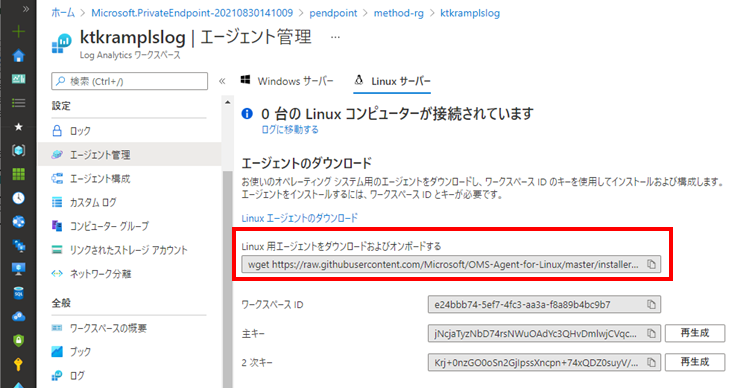This screenshot has width=748, height=388.
Task: Click the green plus Create resource icon
Action: coord(19,32)
